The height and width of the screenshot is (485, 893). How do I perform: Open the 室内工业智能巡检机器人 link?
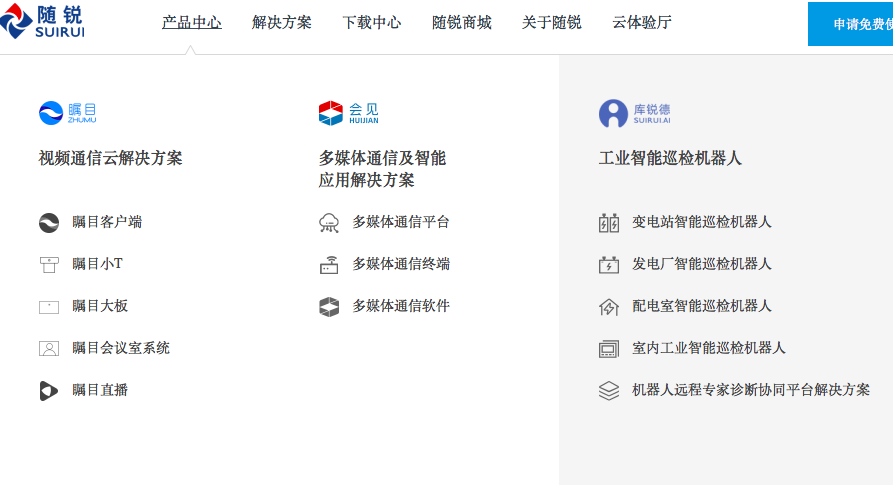(x=708, y=348)
